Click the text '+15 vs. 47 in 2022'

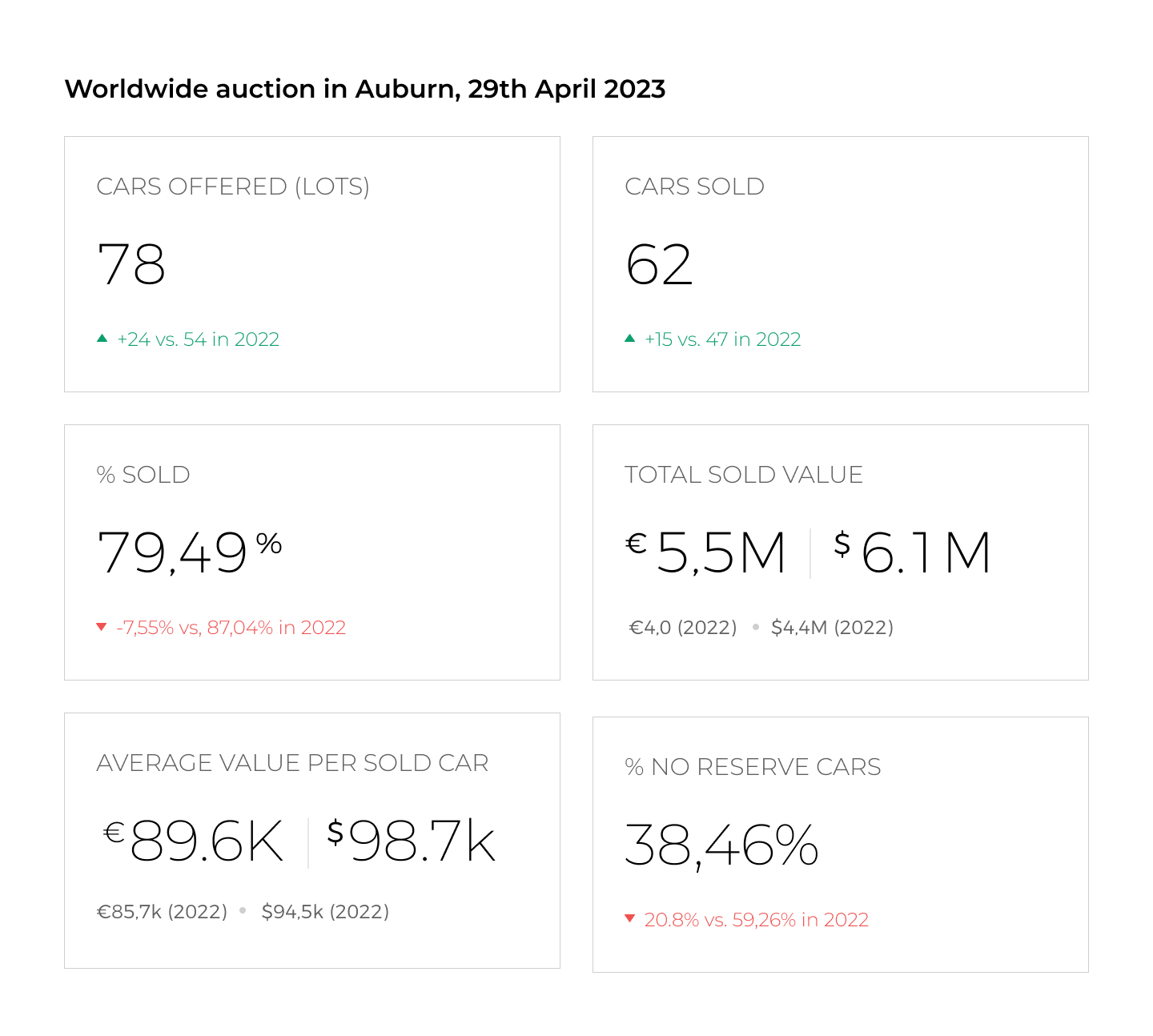(x=723, y=339)
